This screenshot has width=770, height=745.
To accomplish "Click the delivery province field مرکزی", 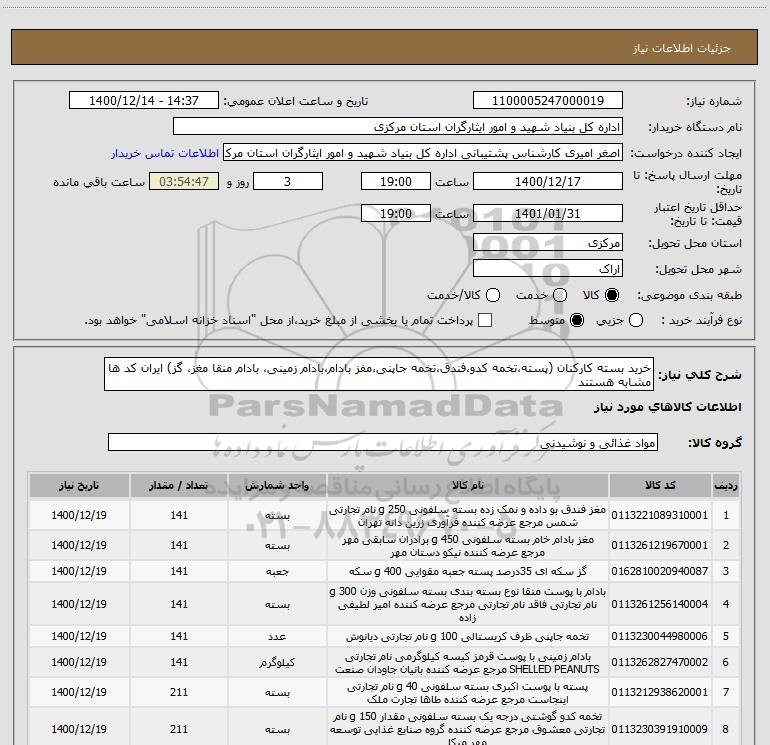I will (x=548, y=243).
